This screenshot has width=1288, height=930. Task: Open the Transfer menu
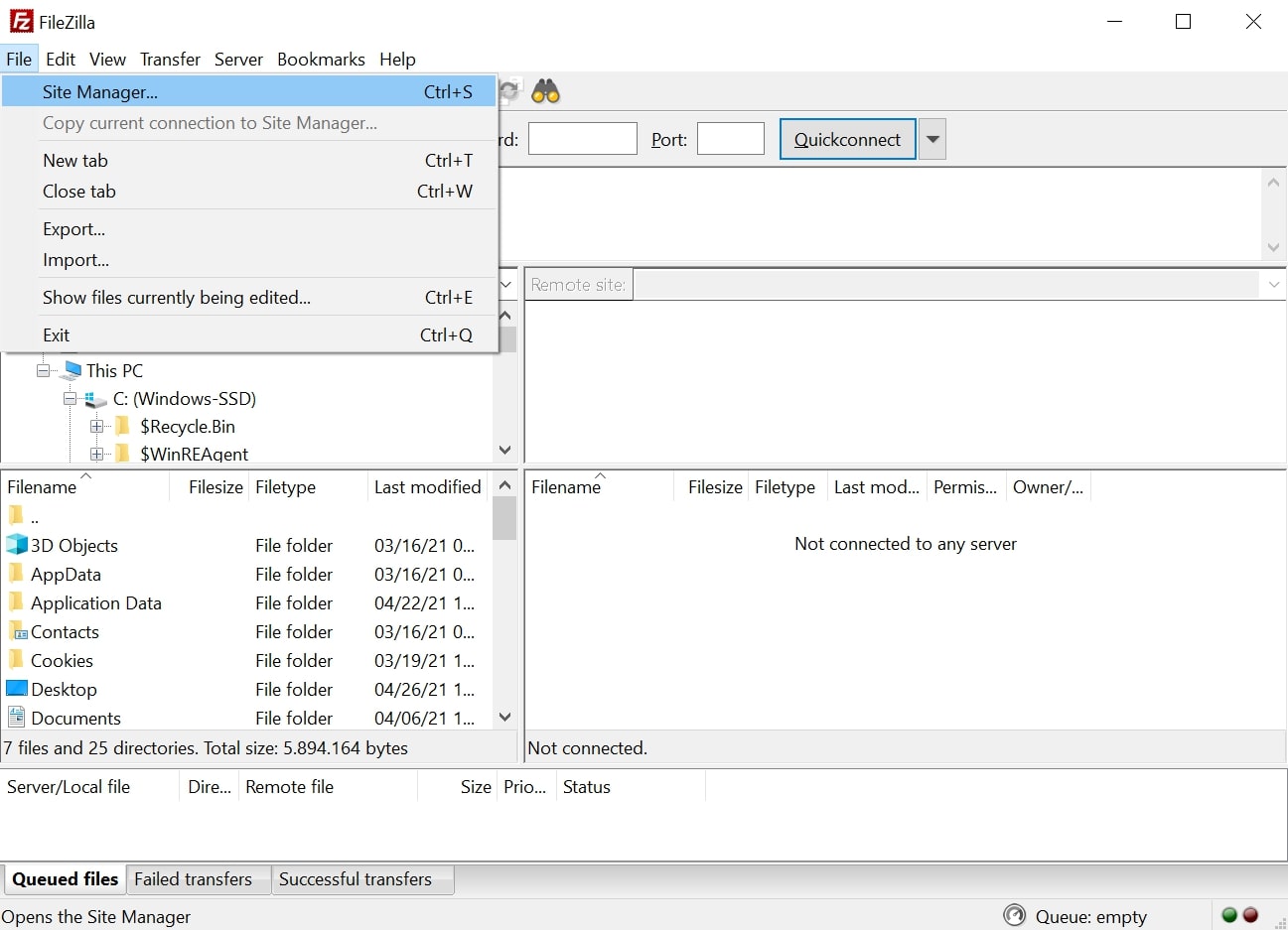pyautogui.click(x=170, y=59)
